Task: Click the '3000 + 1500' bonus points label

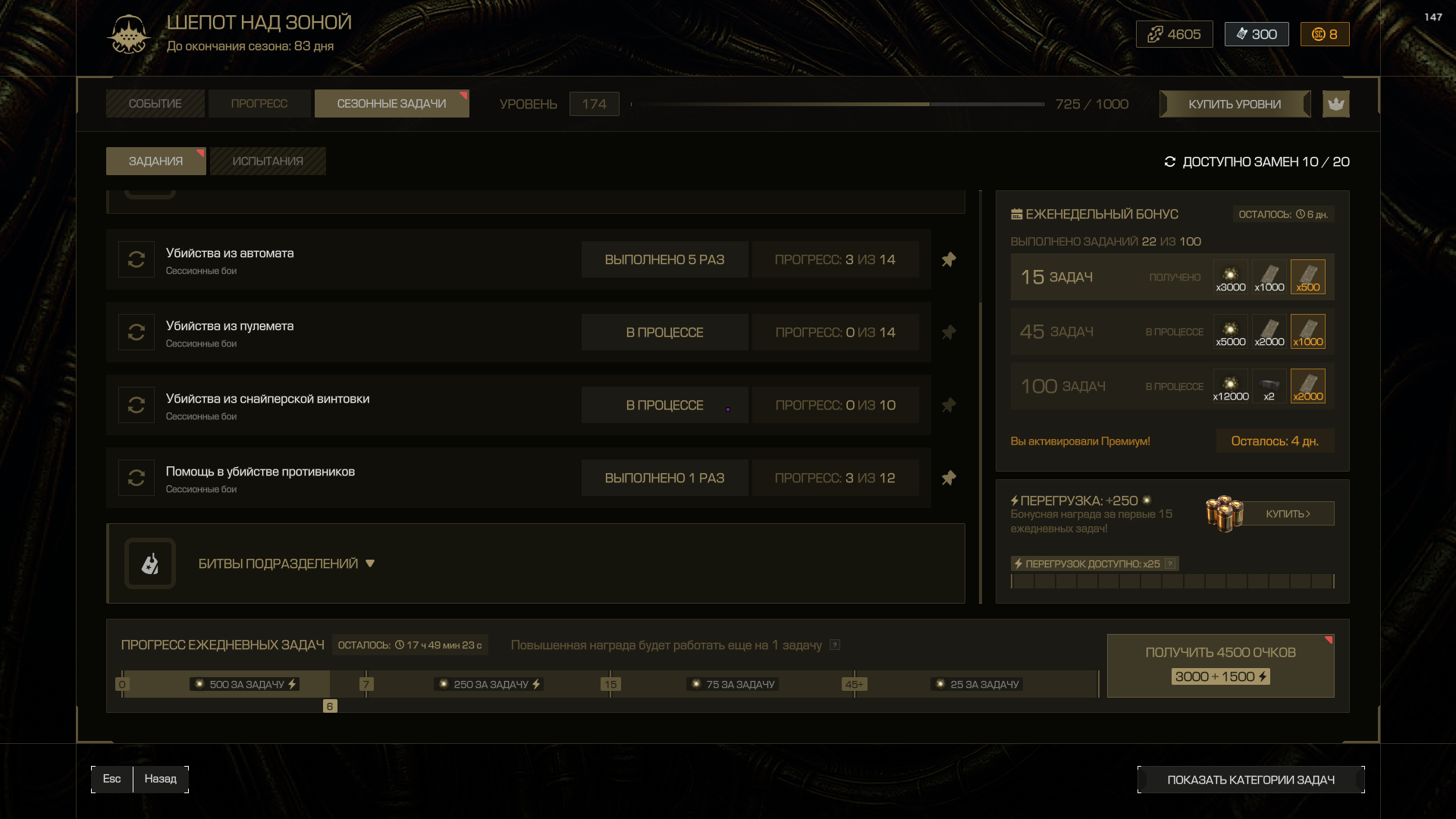Action: (1221, 676)
